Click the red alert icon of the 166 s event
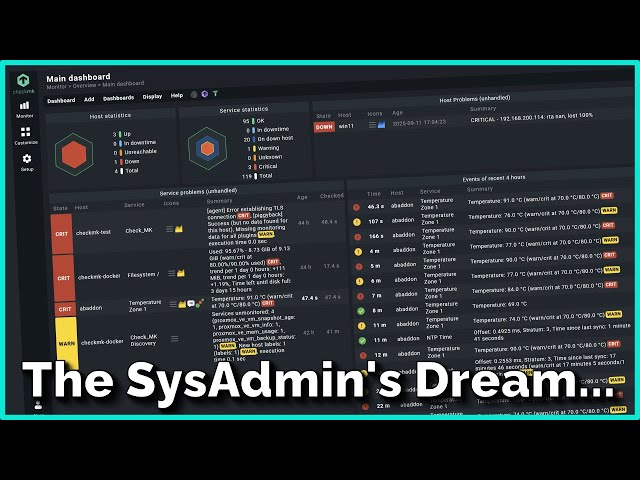The width and height of the screenshot is (640, 480). click(358, 237)
